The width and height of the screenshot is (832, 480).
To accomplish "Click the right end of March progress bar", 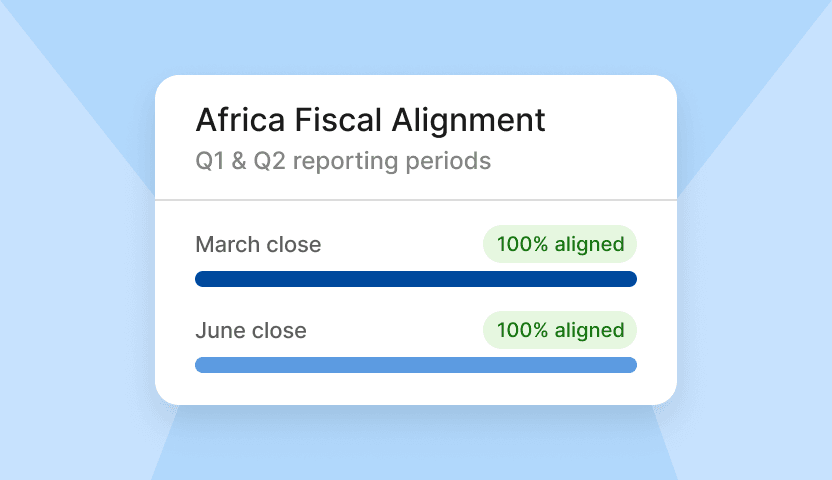I will coord(630,279).
